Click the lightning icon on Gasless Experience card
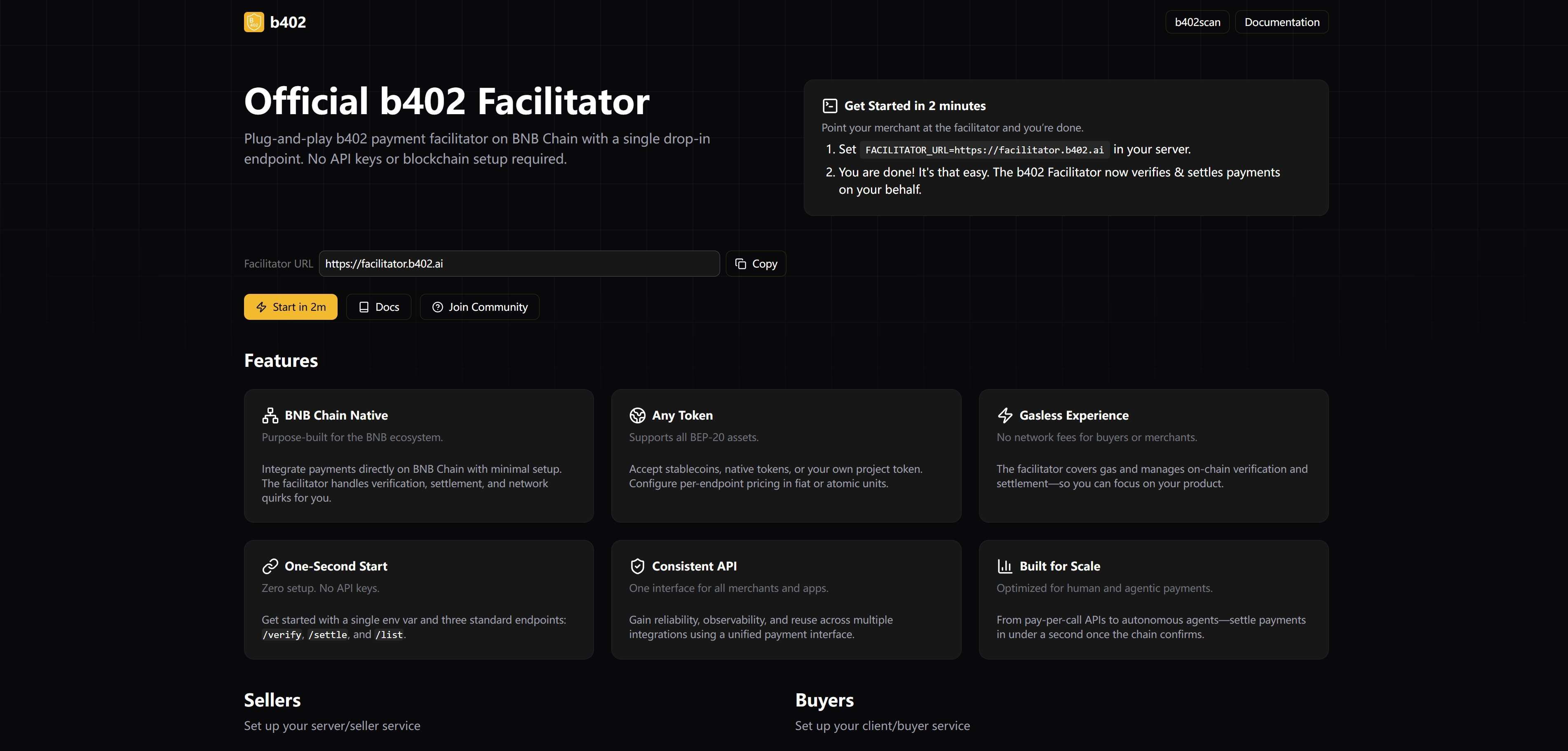Viewport: 1568px width, 751px height. point(1005,415)
